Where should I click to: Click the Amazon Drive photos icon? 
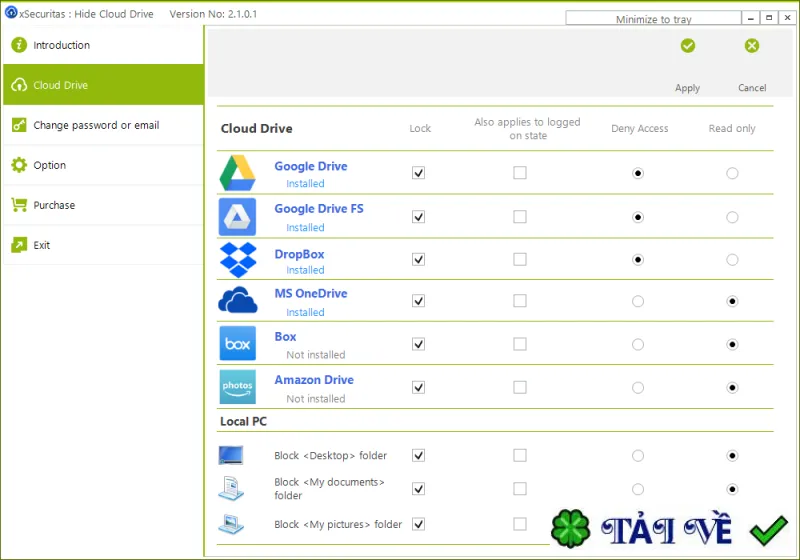[237, 387]
